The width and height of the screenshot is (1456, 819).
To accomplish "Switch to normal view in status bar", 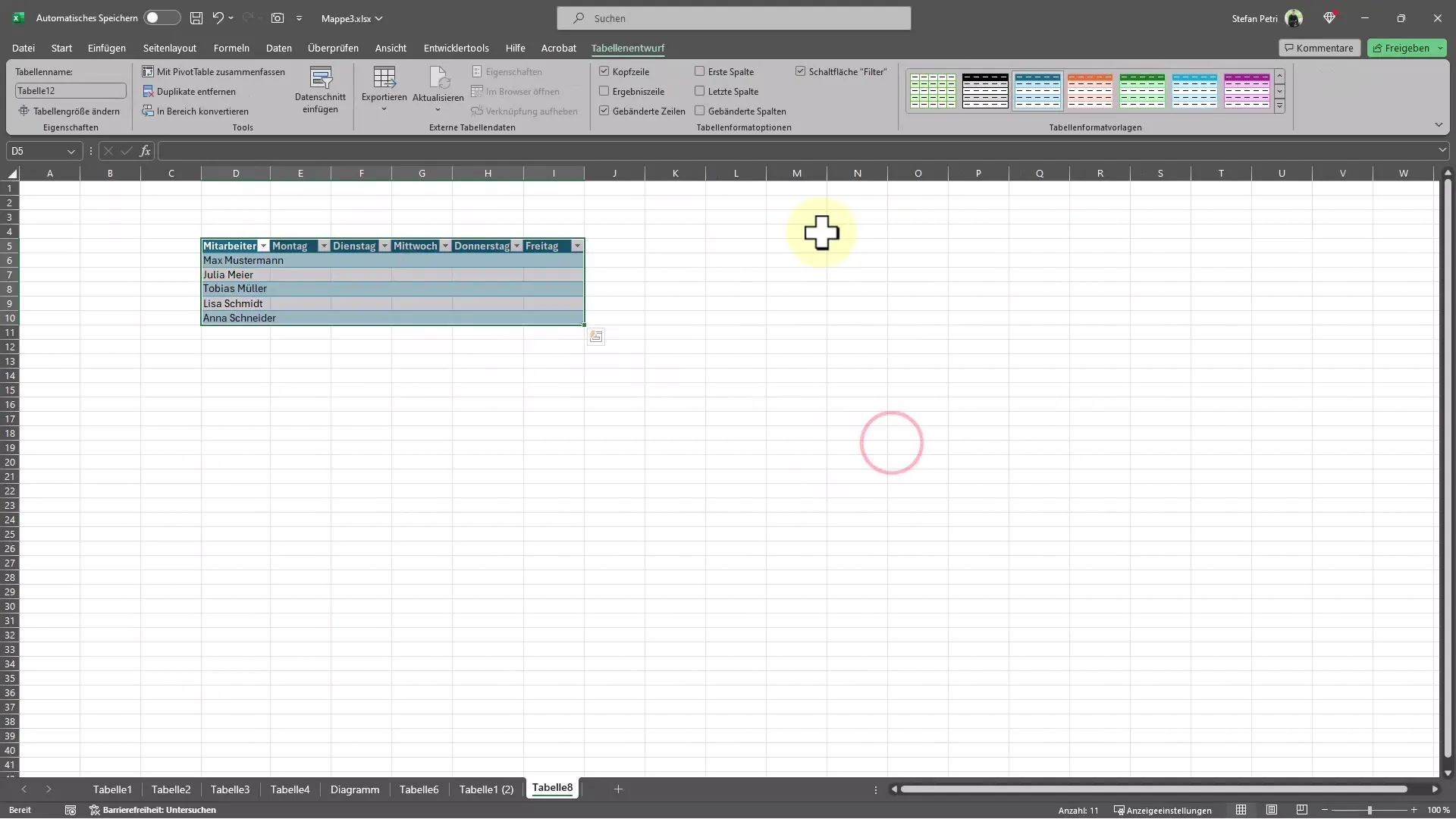I will [x=1241, y=810].
